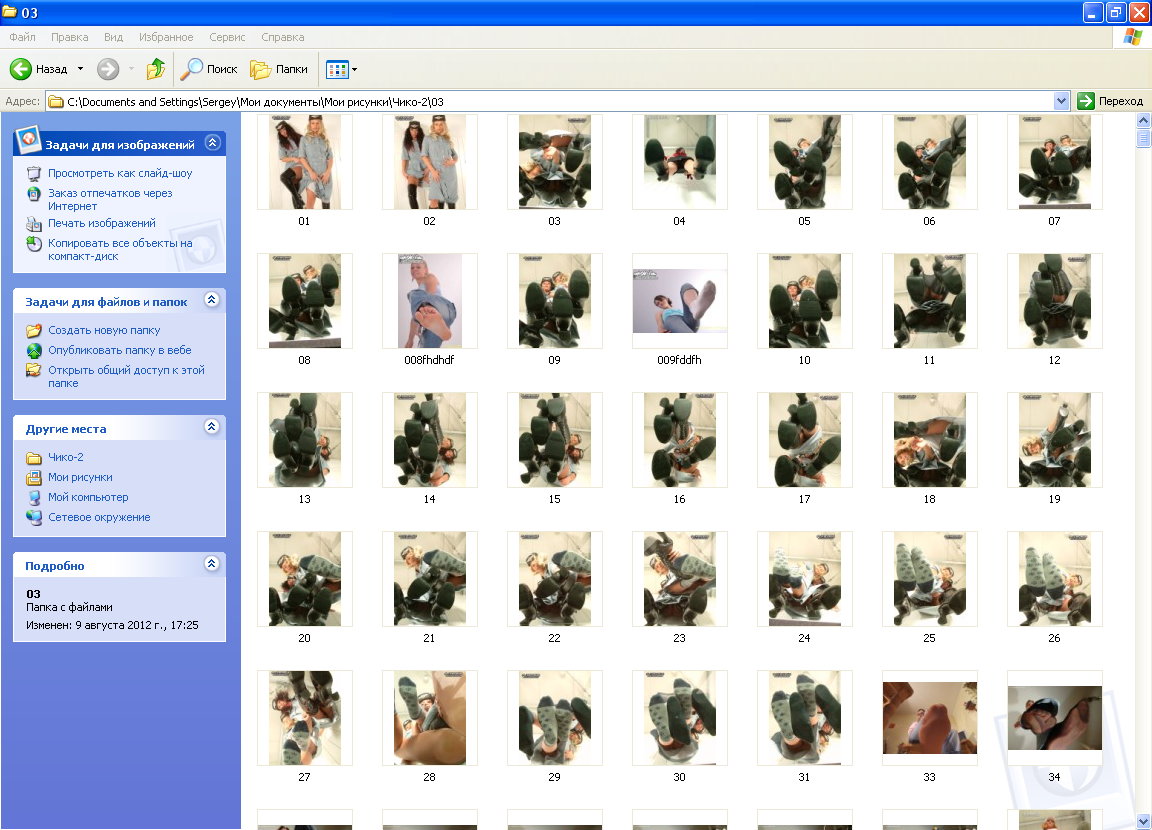
Task: Open the Избранное menu
Action: 166,37
